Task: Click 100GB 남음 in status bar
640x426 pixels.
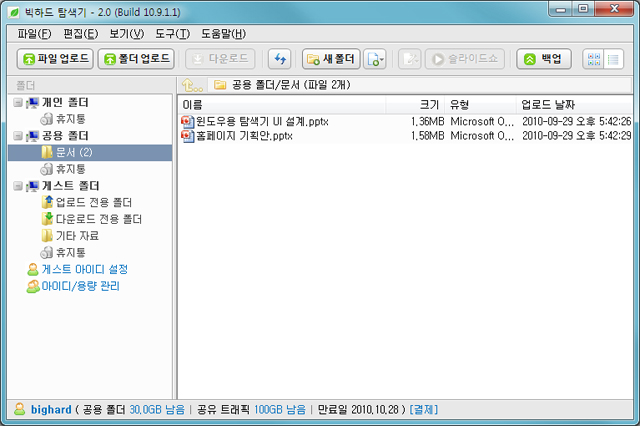Action: tap(280, 410)
